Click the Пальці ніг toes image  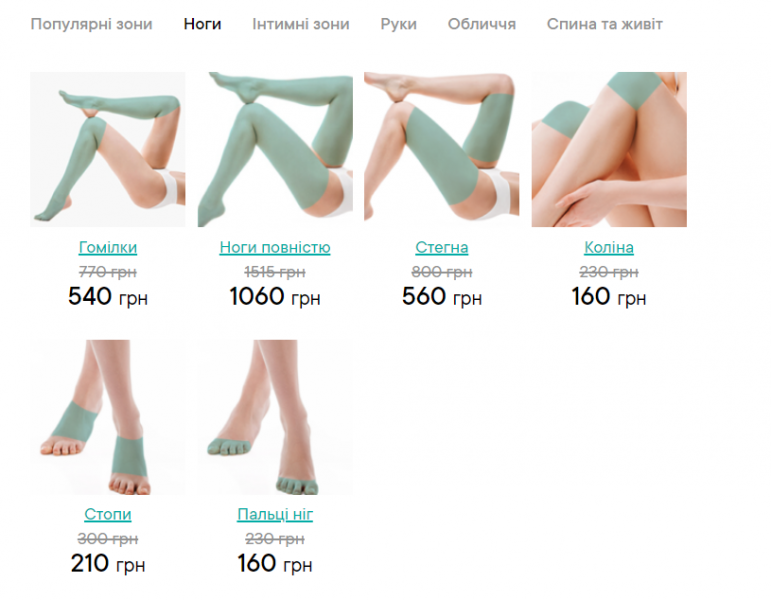275,417
